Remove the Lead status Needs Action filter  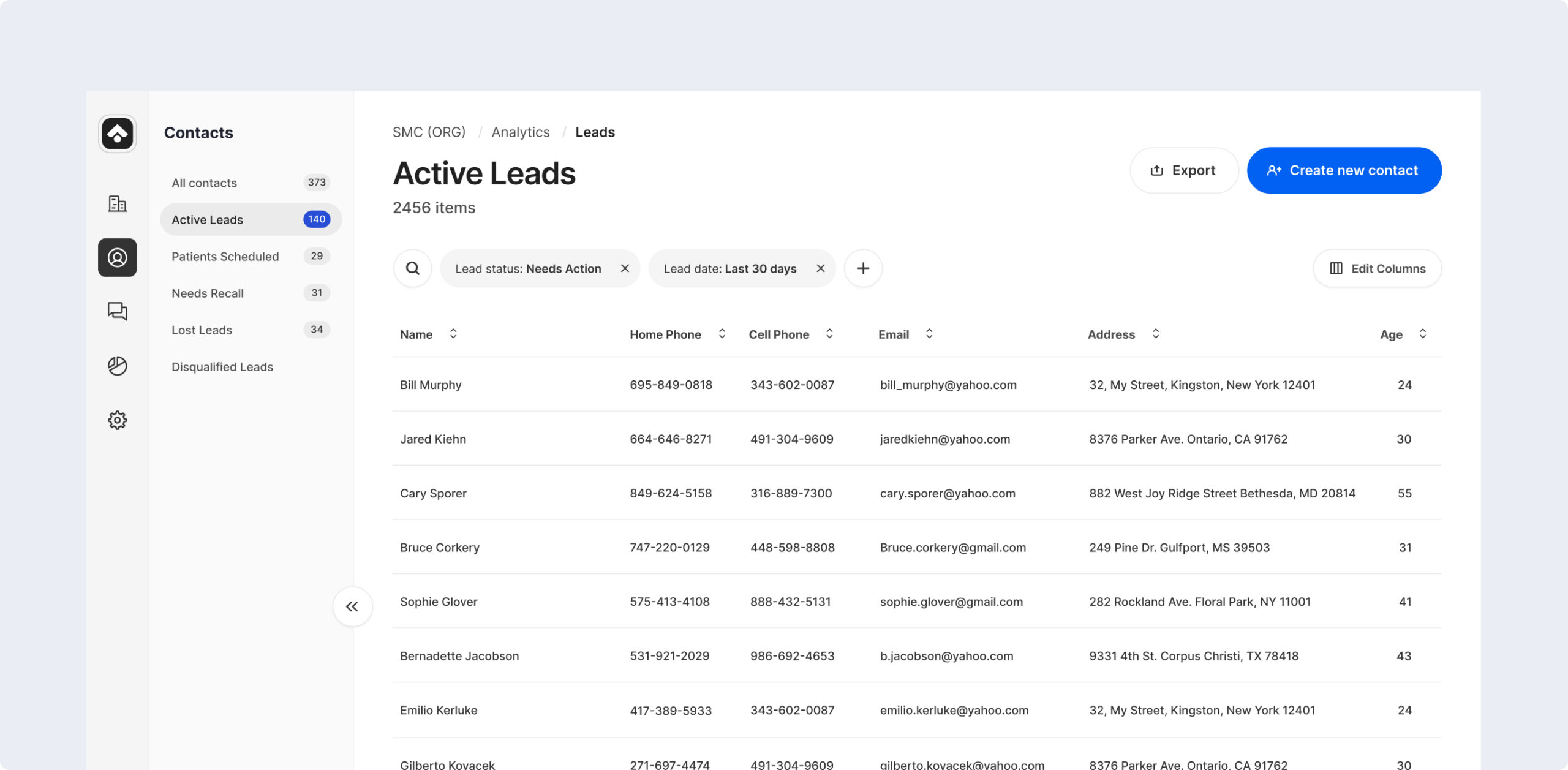[x=625, y=268]
